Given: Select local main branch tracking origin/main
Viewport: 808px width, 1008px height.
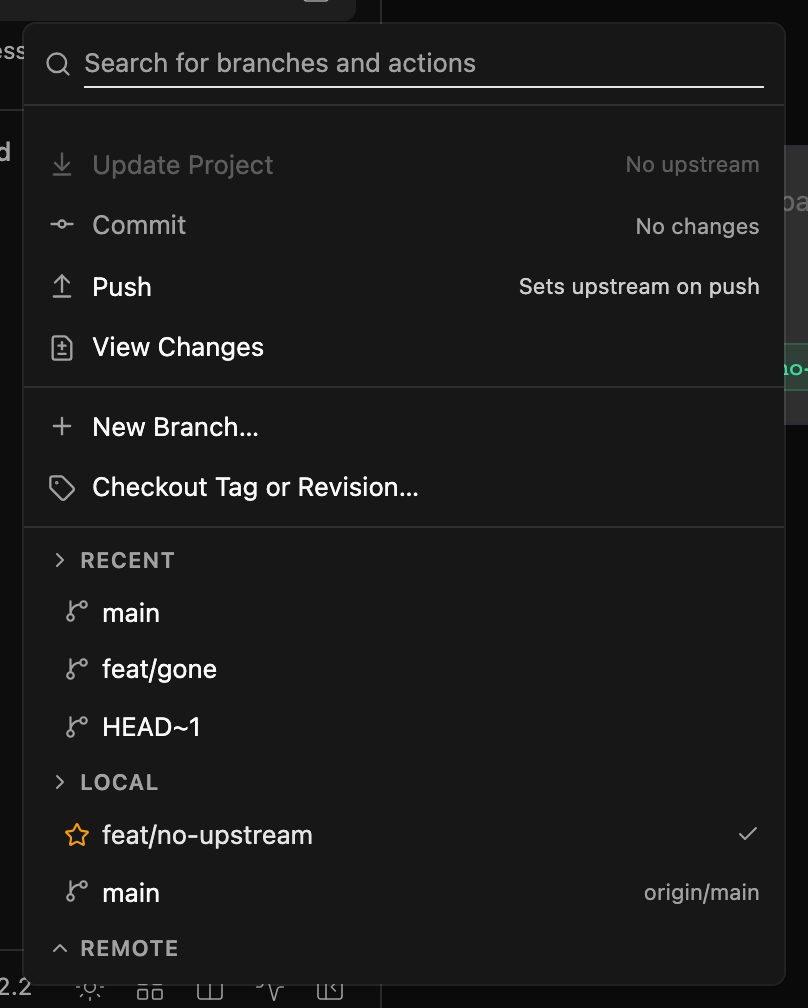Looking at the screenshot, I should point(404,893).
